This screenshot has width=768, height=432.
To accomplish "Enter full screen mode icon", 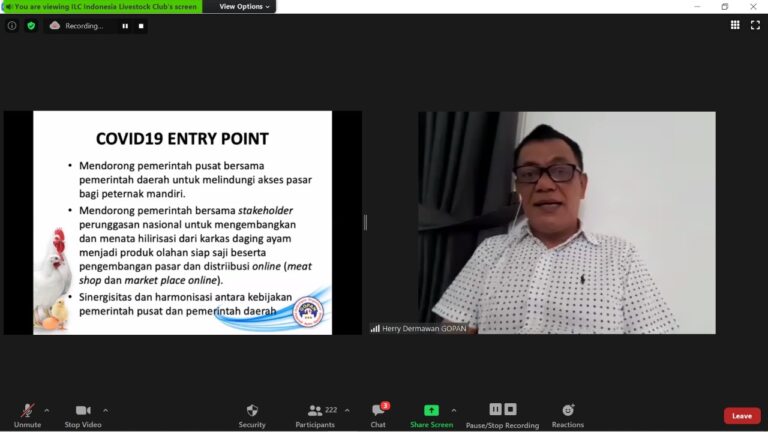I will tap(755, 25).
